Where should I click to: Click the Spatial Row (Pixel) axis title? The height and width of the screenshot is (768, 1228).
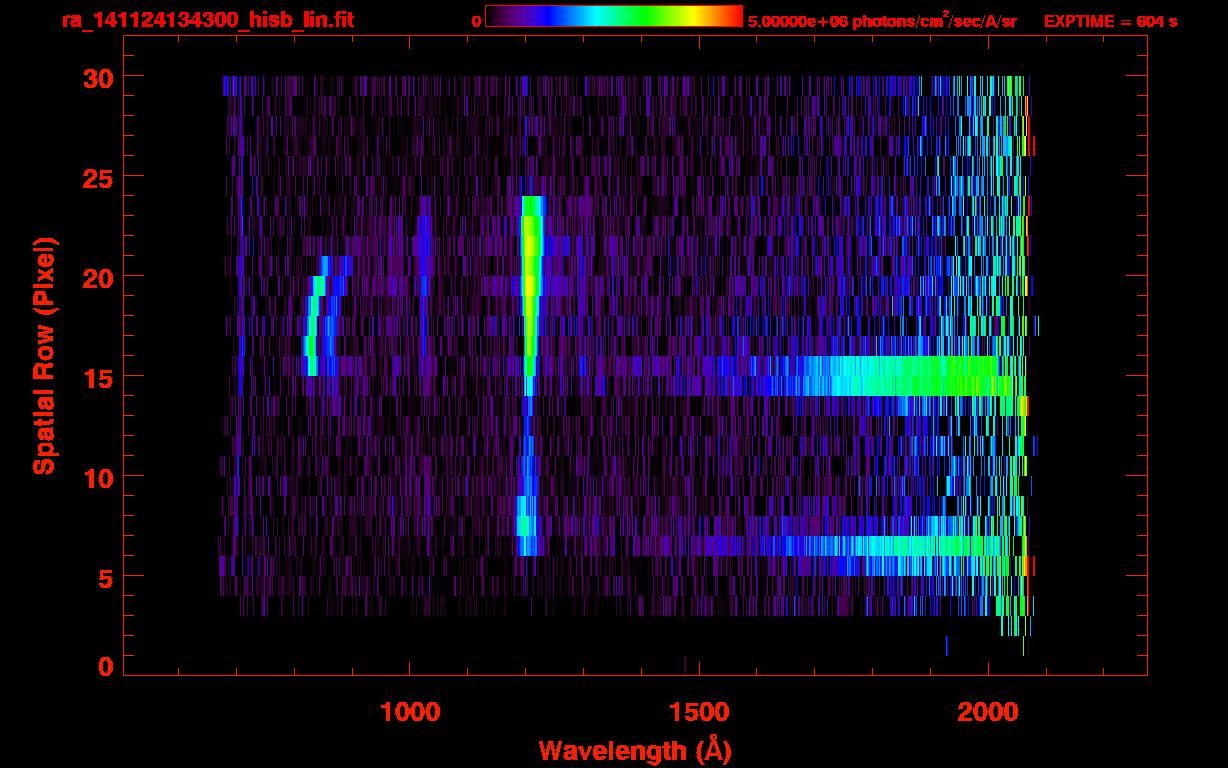(x=44, y=356)
